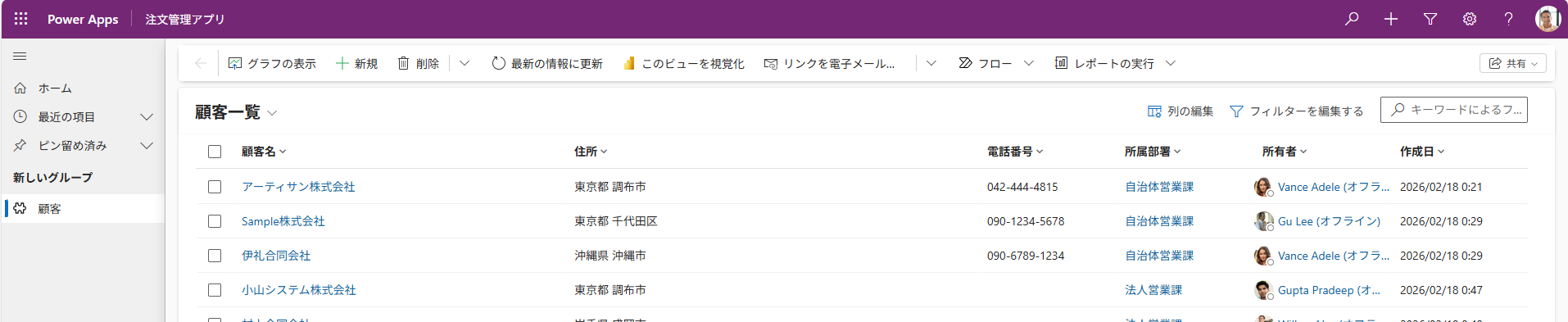Check the アーティサン株式会社 row checkbox
1568x322 pixels.
point(215,187)
